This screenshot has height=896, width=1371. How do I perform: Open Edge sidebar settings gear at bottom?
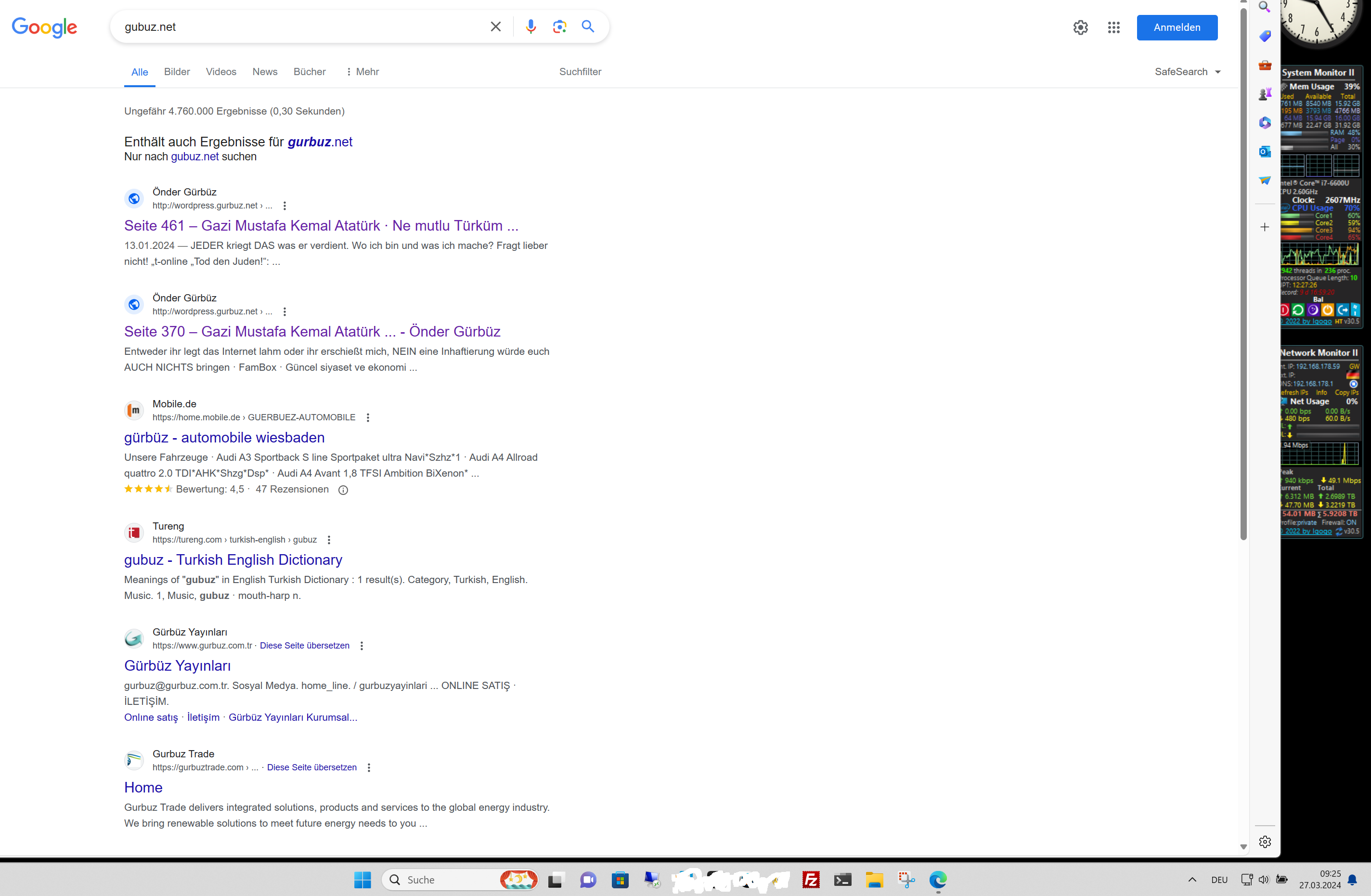[1265, 842]
